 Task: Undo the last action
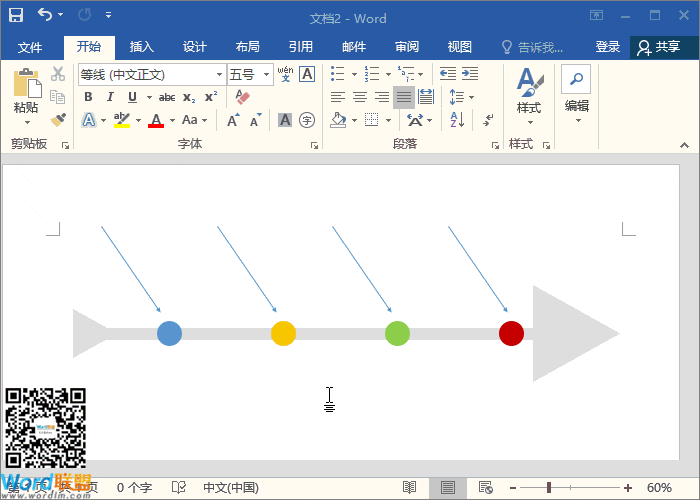(x=45, y=15)
